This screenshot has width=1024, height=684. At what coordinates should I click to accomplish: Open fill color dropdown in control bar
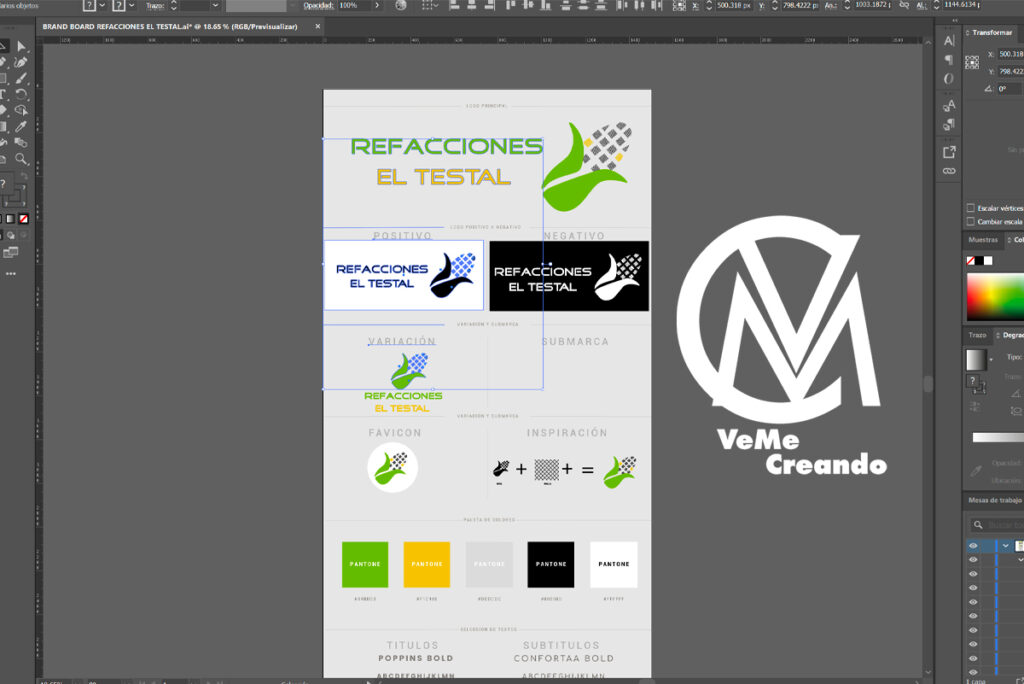click(x=103, y=5)
